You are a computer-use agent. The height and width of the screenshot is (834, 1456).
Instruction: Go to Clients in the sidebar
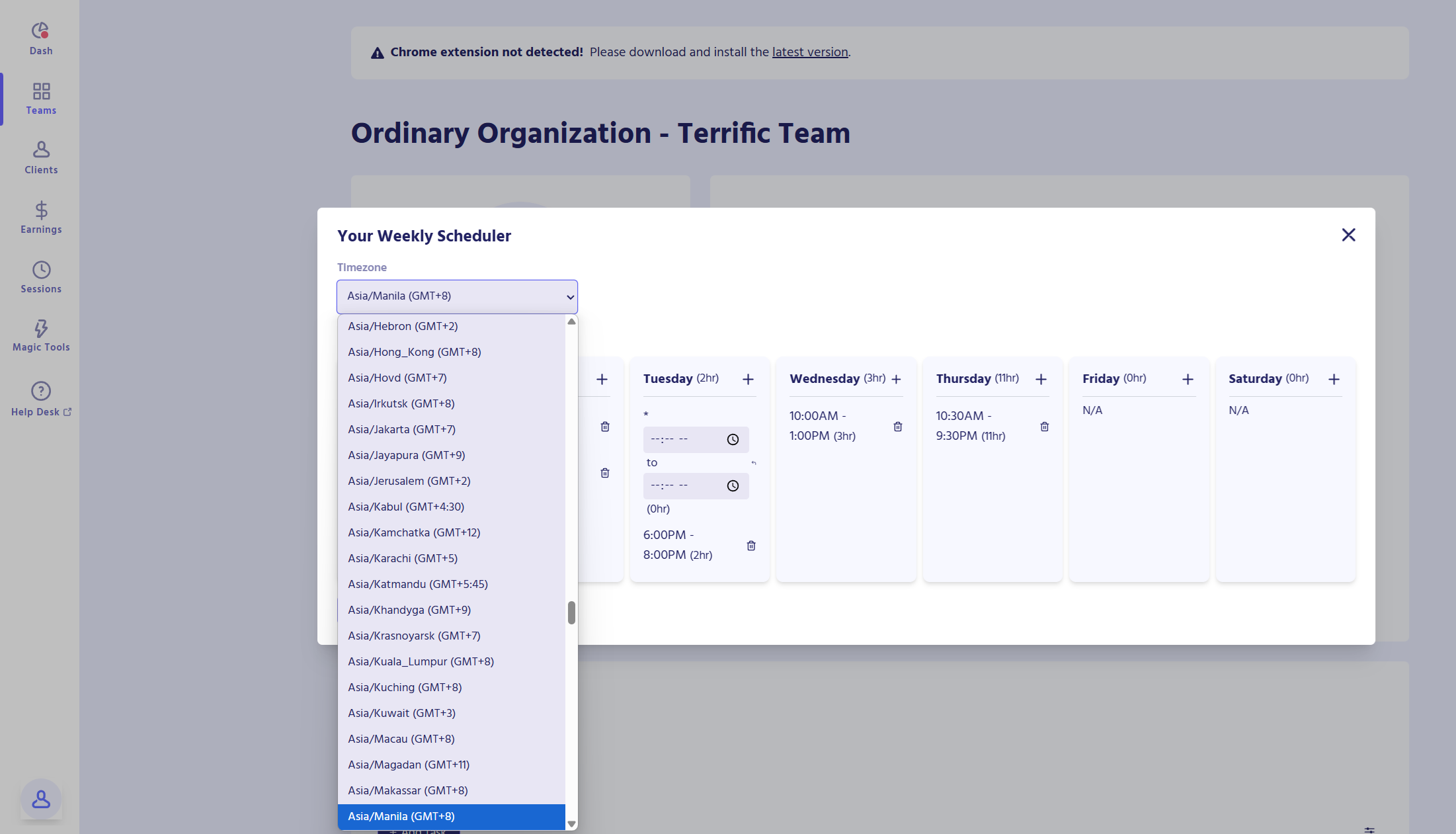coord(41,150)
